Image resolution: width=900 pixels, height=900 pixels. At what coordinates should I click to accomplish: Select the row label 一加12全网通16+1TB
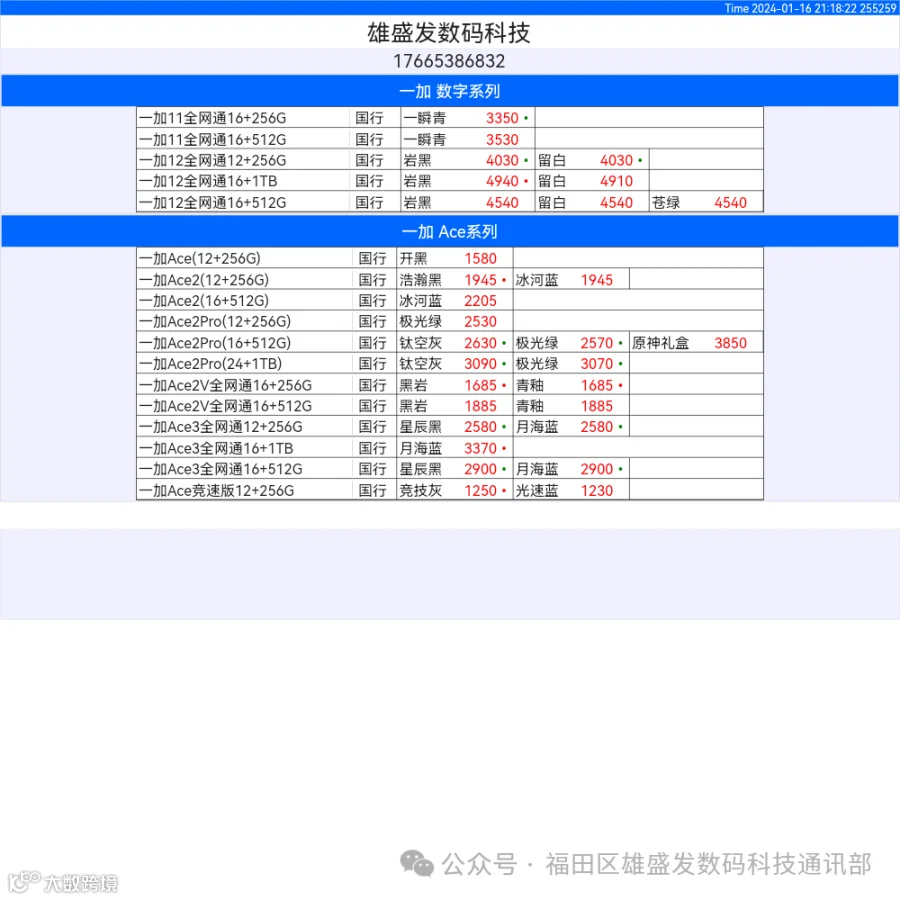pyautogui.click(x=208, y=181)
